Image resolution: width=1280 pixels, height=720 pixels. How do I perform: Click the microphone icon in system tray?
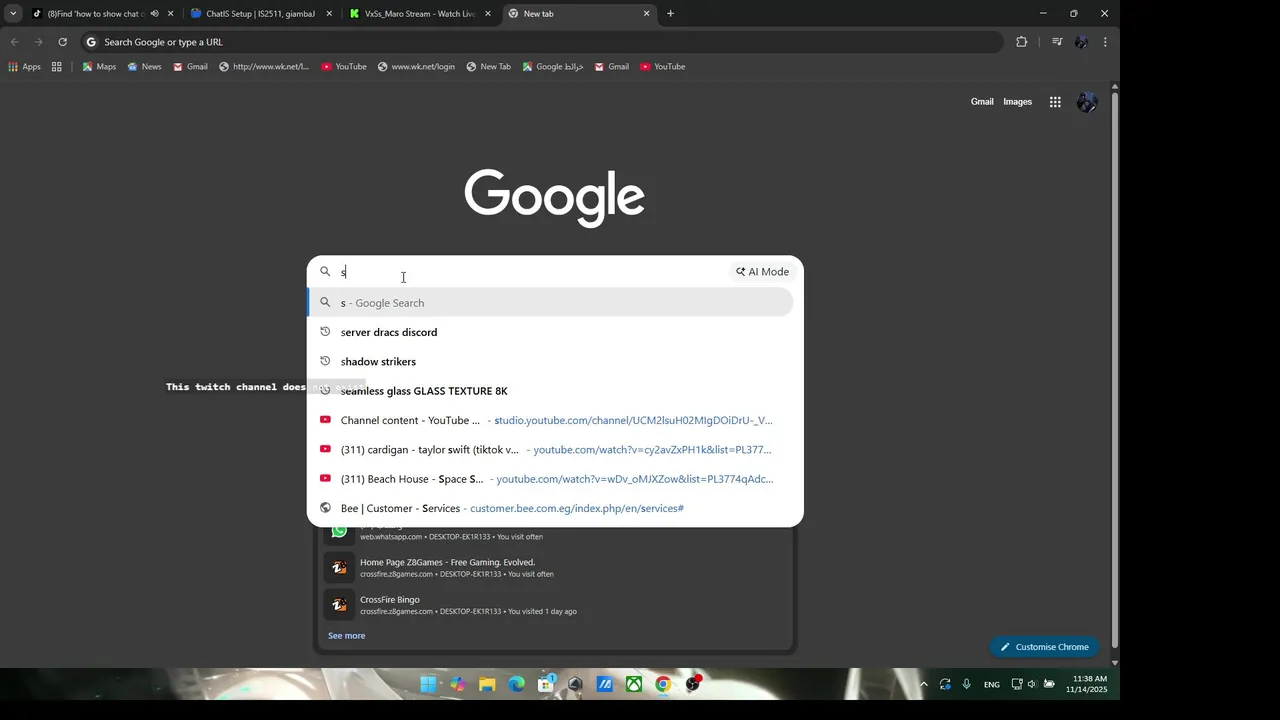966,685
